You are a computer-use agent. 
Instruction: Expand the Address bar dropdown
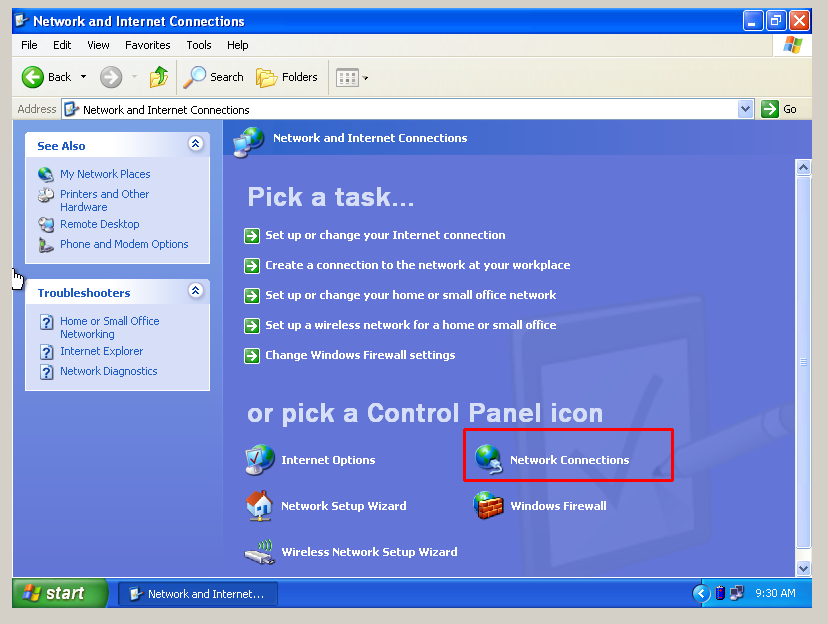pos(745,109)
